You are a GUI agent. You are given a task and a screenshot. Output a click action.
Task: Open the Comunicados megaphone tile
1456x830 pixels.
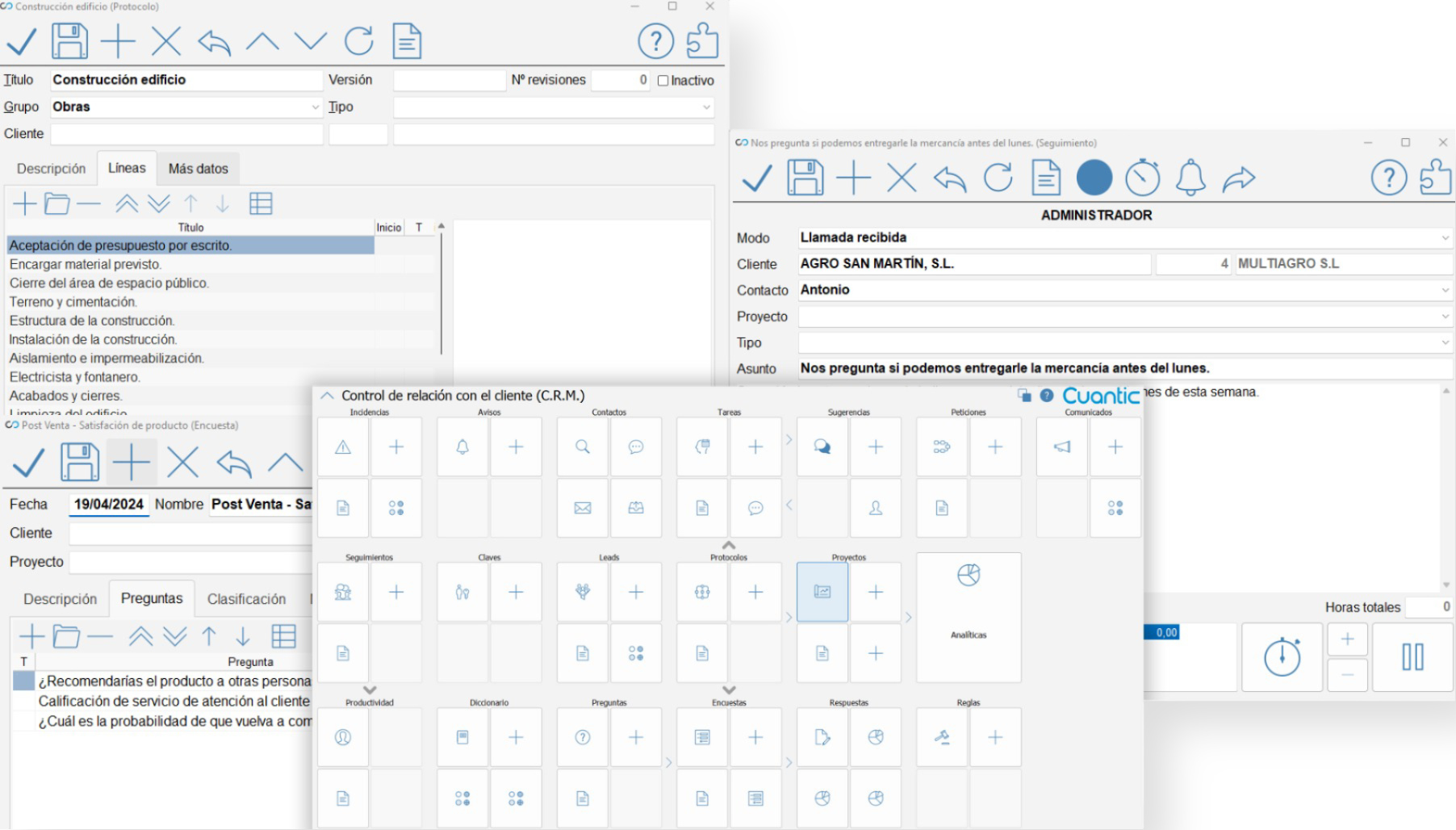1062,446
